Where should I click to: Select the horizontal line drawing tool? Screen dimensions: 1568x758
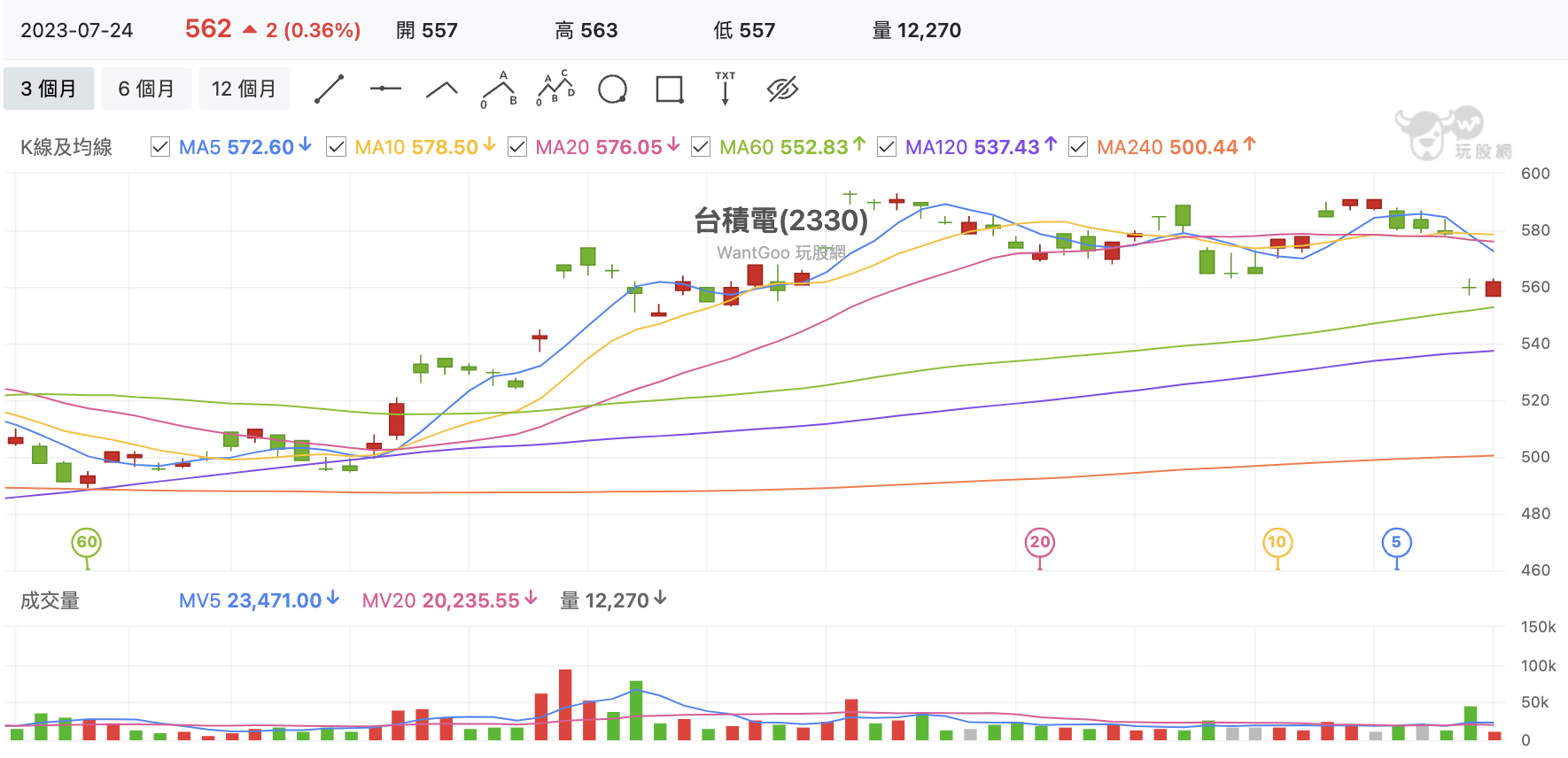pyautogui.click(x=385, y=89)
